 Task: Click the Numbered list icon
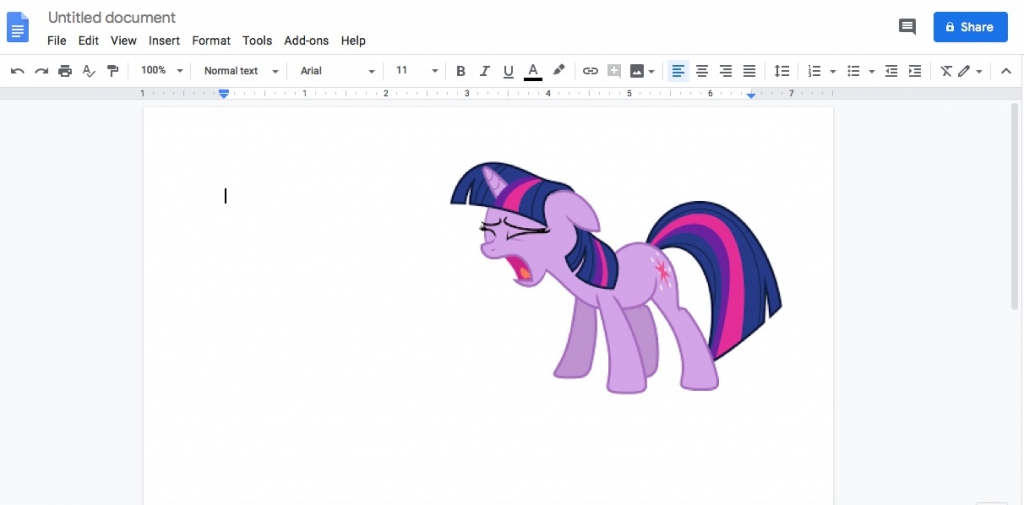[814, 71]
